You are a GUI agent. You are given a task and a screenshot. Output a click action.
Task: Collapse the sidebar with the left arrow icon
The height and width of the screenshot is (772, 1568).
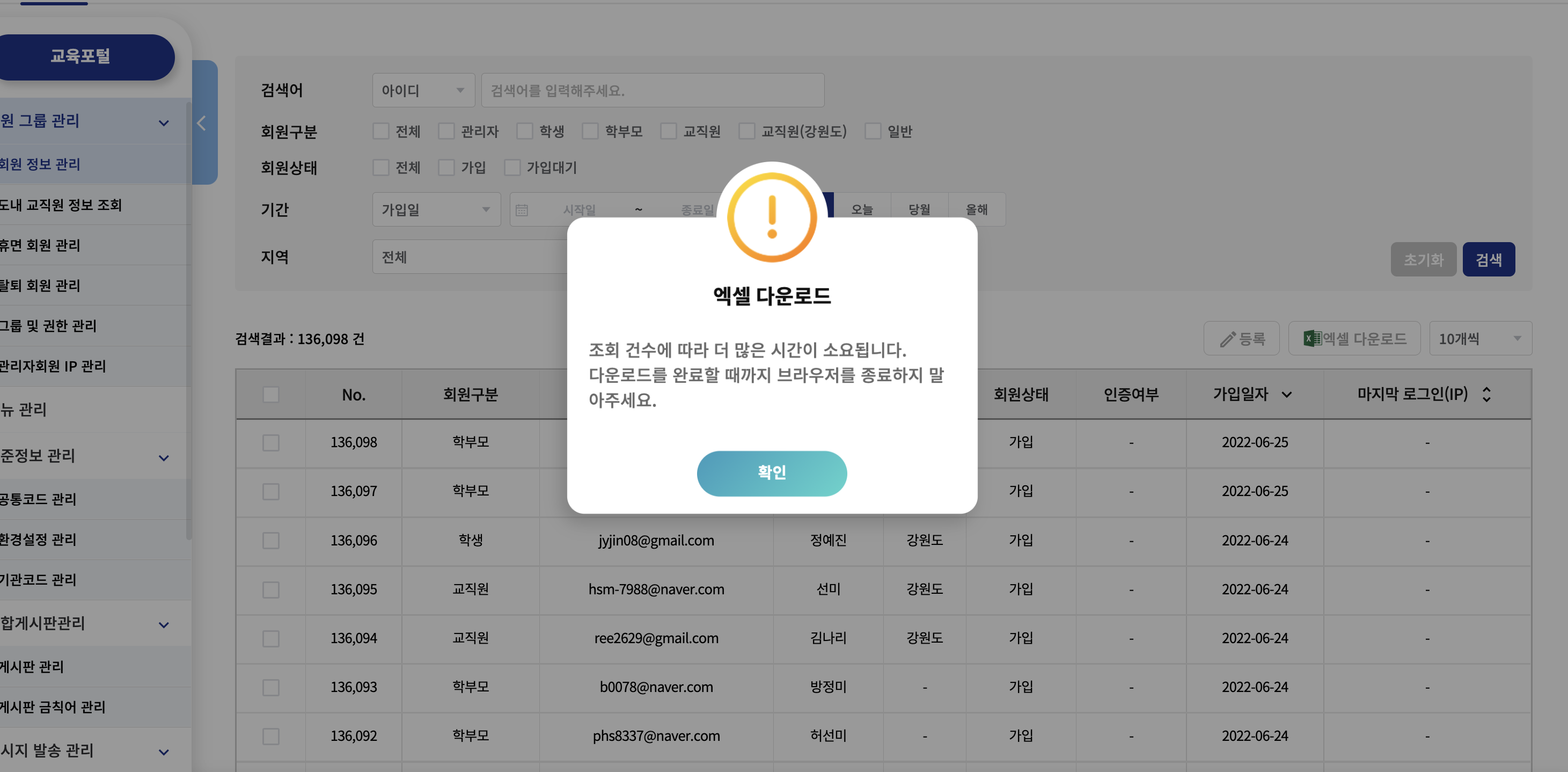pyautogui.click(x=201, y=122)
